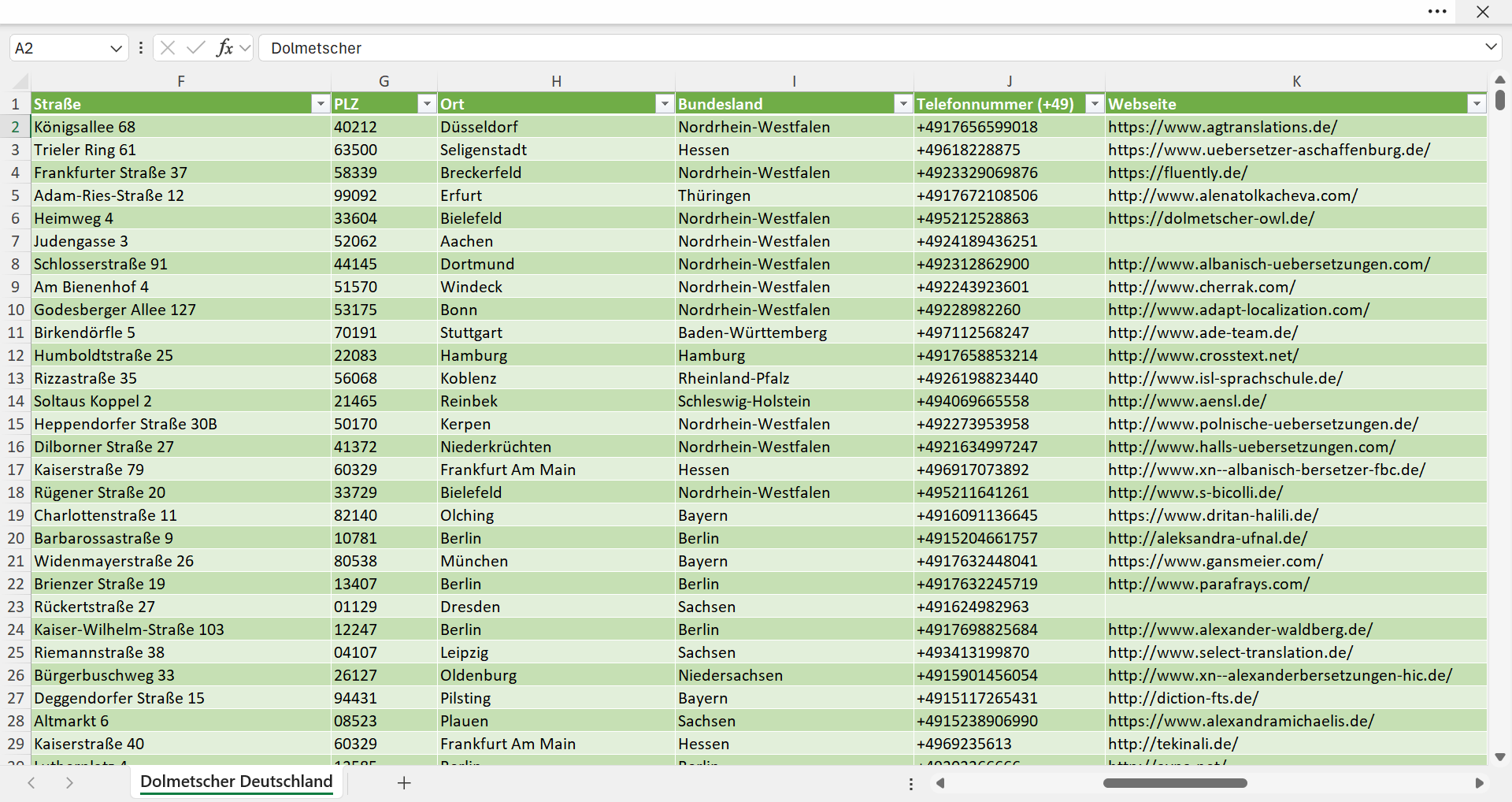Click the cancel entry X icon

168,48
